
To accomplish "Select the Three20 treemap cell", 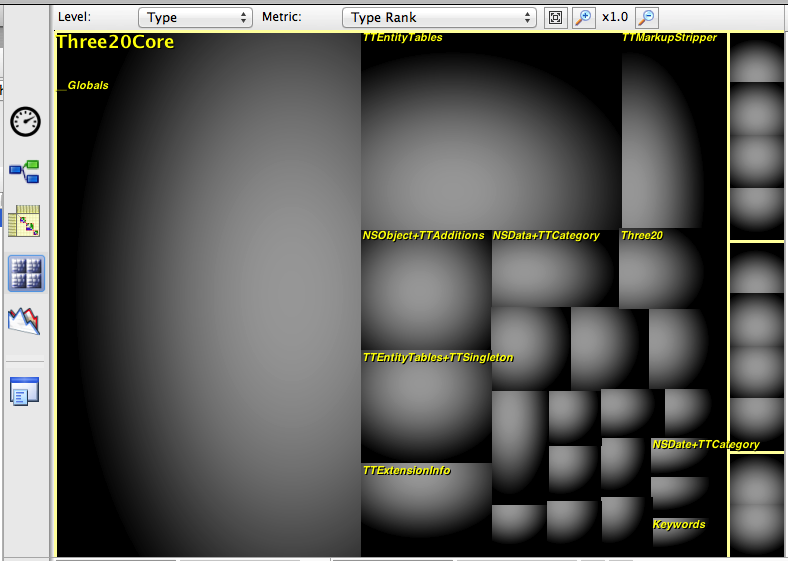I will click(x=672, y=268).
